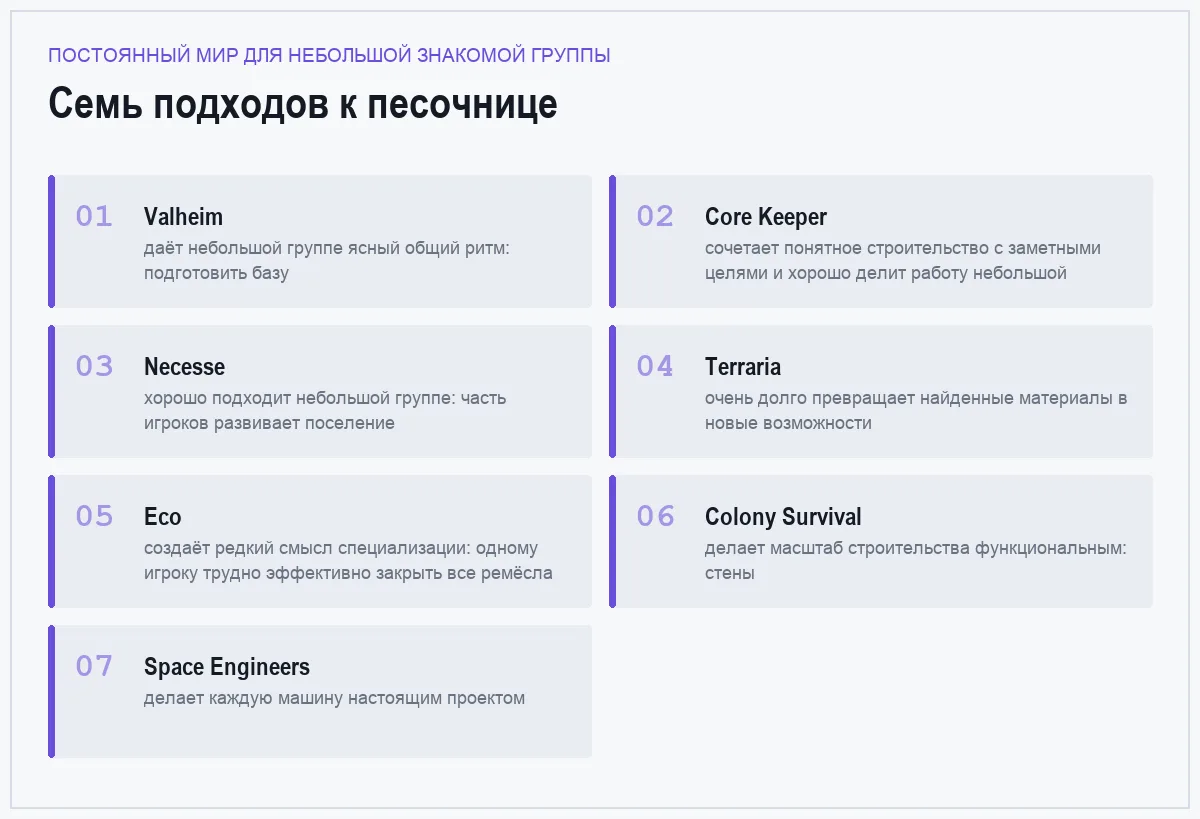Click number 05 beside Eco
The height and width of the screenshot is (819, 1200).
click(x=94, y=516)
